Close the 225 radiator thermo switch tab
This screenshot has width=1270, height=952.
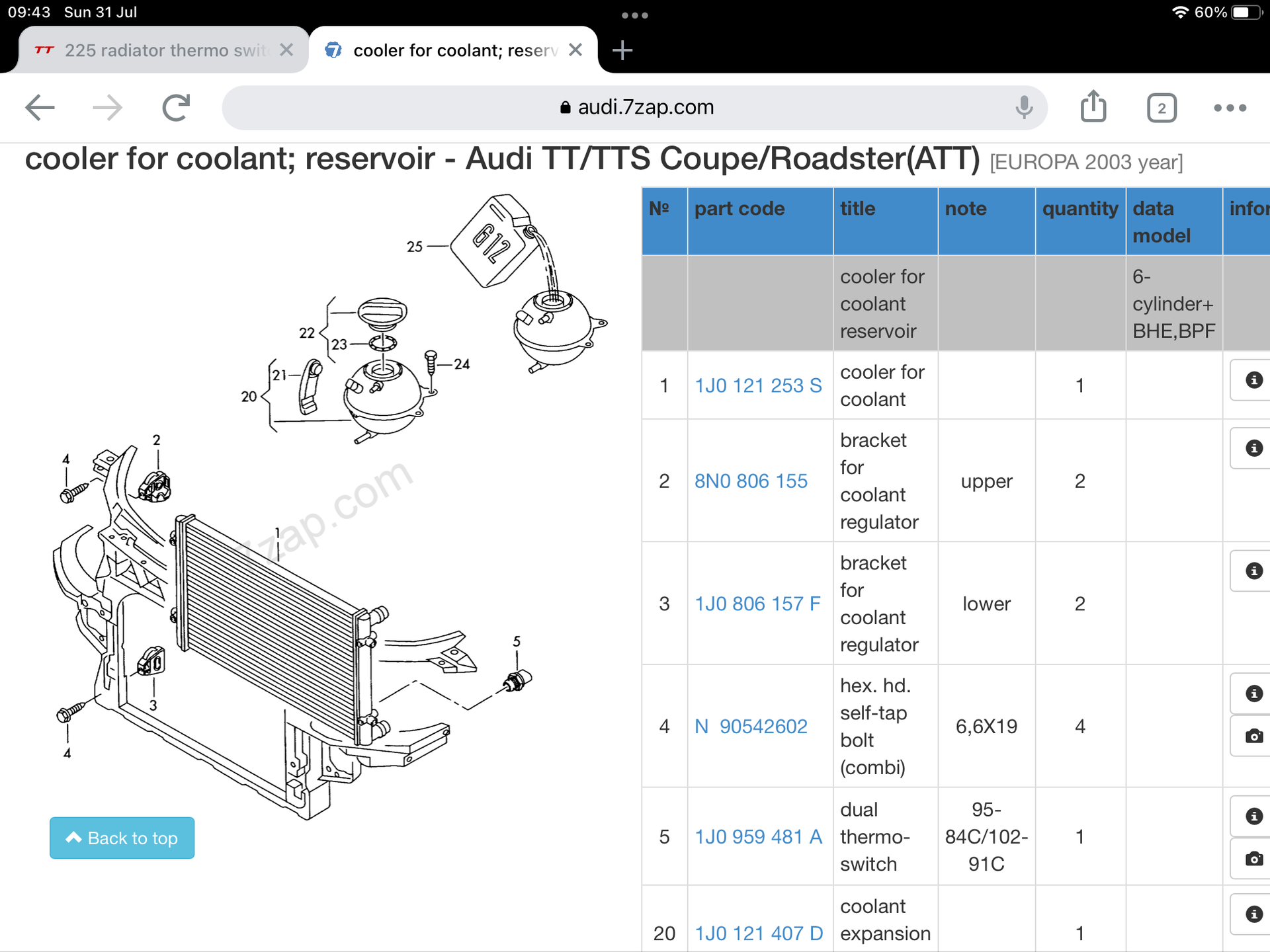[286, 50]
